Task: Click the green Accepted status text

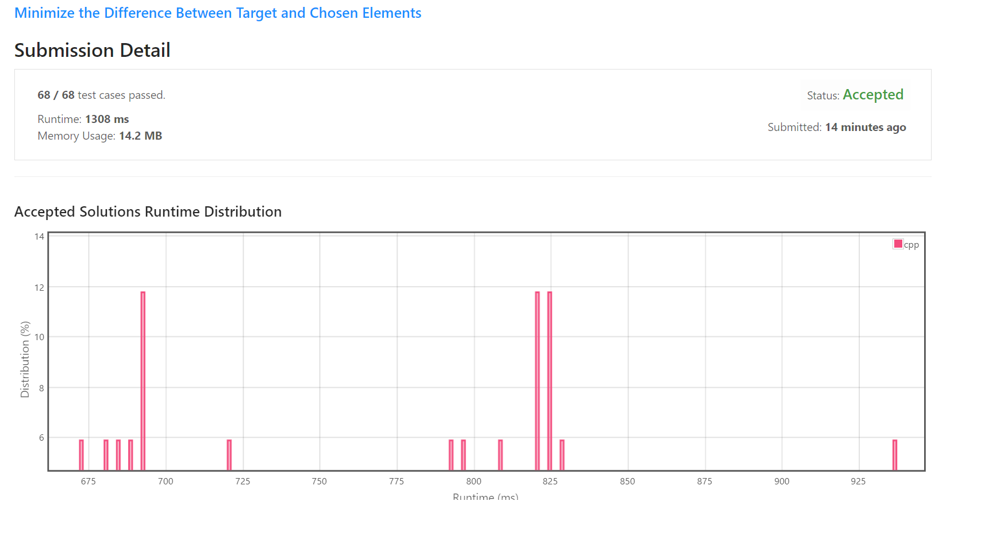Action: pyautogui.click(x=872, y=95)
